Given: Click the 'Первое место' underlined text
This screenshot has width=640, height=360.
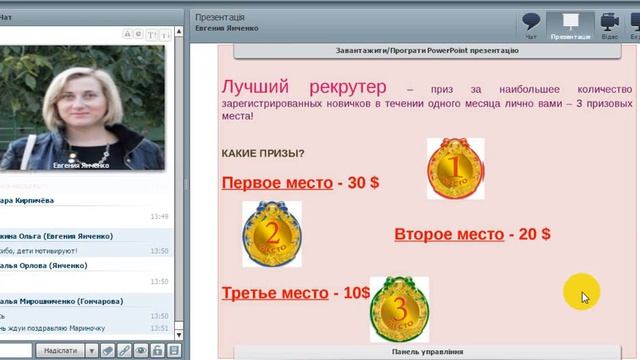Looking at the screenshot, I should 277,182.
